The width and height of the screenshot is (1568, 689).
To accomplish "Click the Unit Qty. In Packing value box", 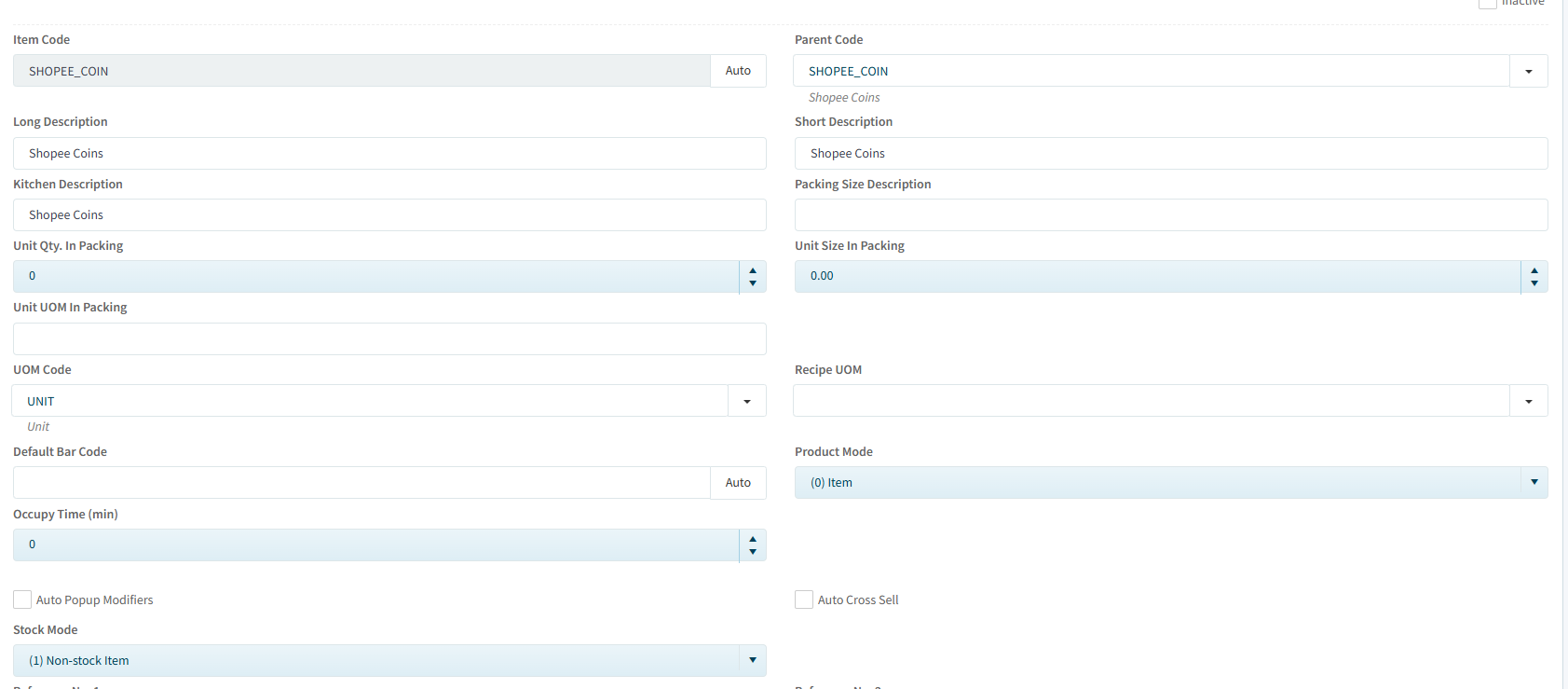I will (x=376, y=277).
